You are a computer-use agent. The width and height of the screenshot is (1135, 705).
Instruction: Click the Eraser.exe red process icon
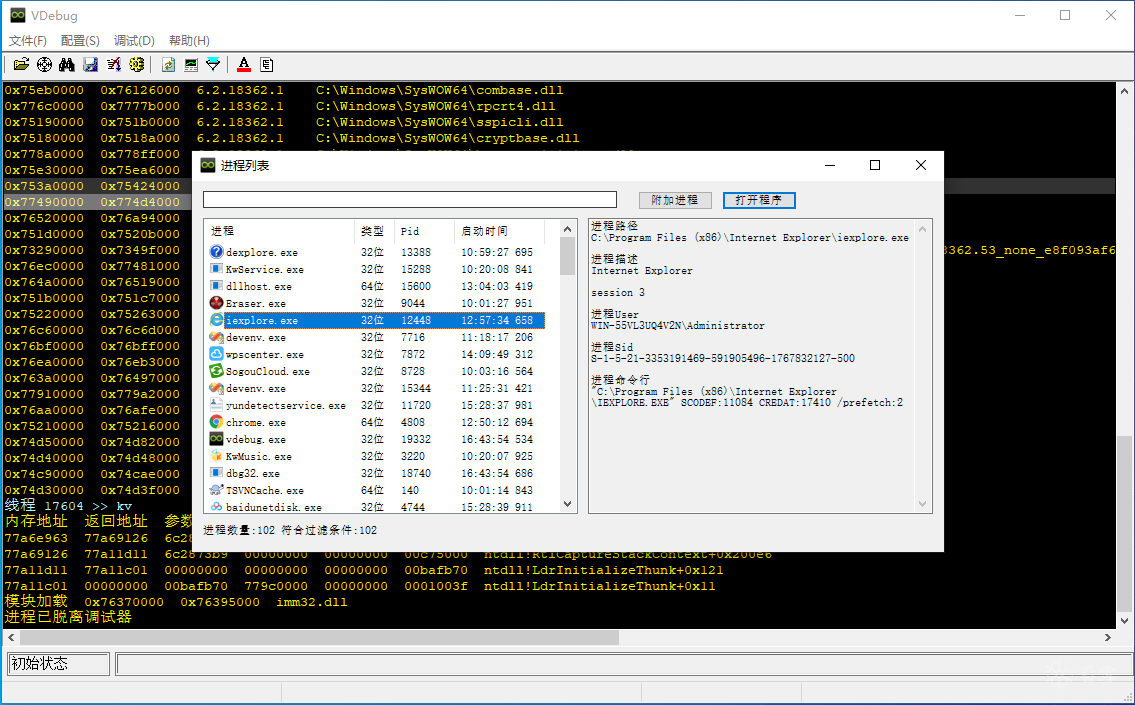[x=216, y=303]
